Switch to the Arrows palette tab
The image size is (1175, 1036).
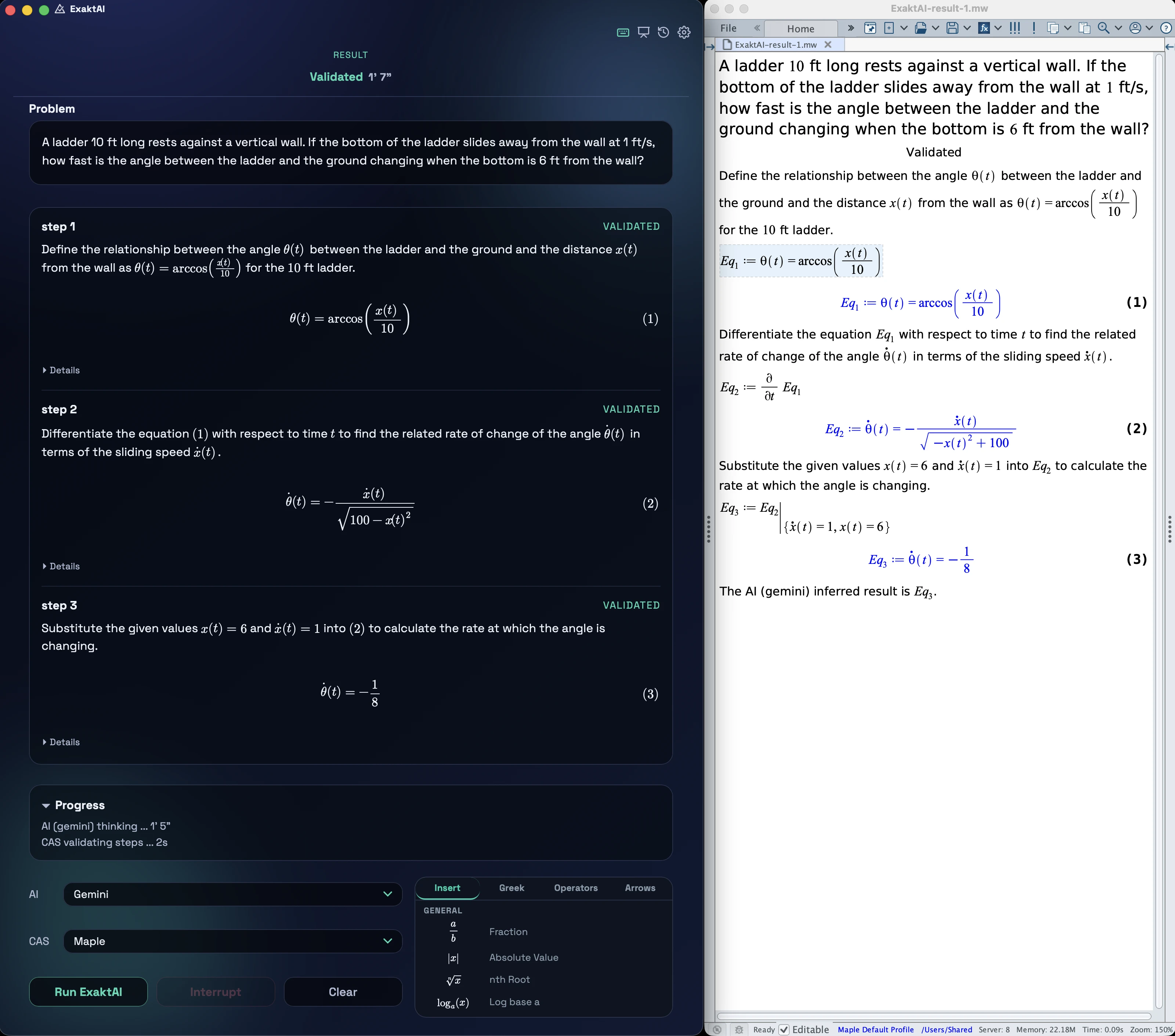click(x=640, y=888)
